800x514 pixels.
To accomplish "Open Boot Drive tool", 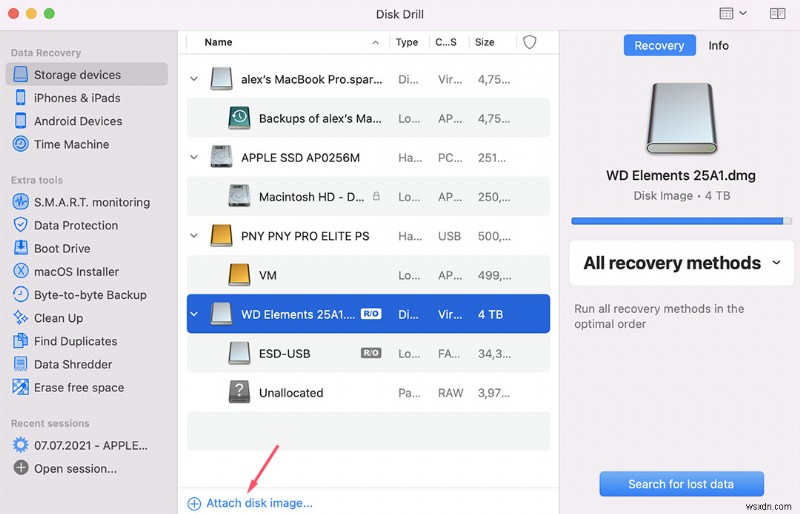I will pos(62,249).
